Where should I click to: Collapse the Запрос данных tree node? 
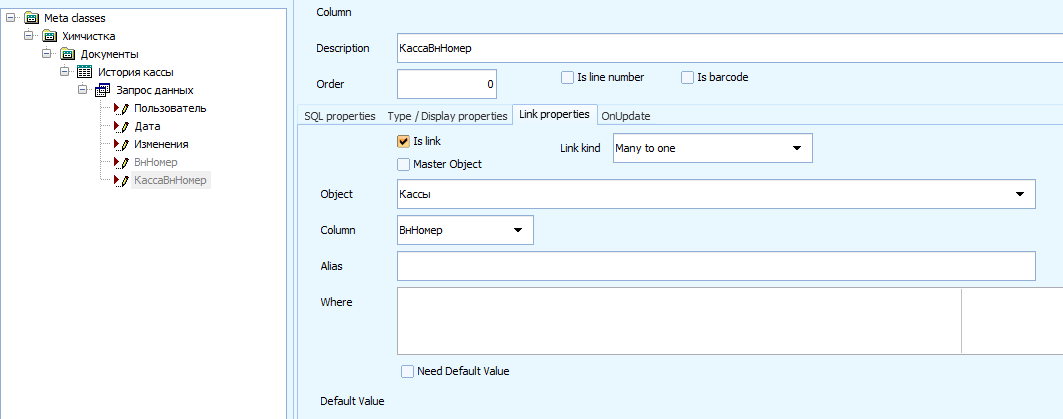click(83, 90)
